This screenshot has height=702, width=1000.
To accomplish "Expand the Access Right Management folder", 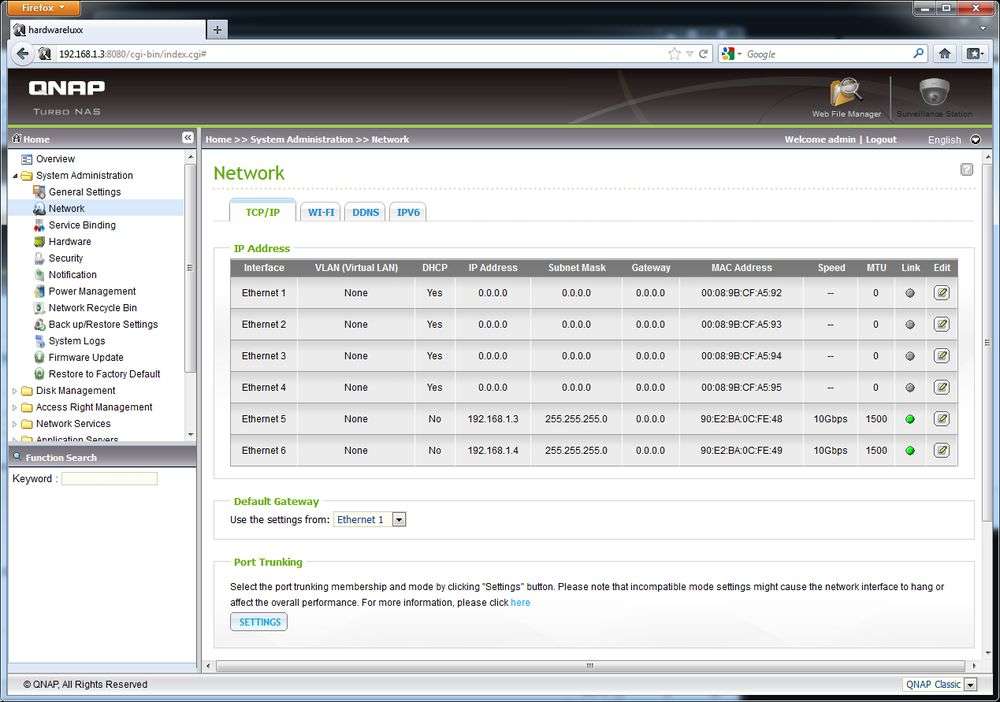I will pos(15,407).
